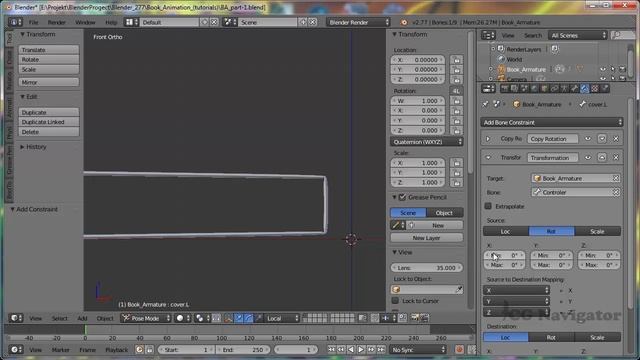This screenshot has width=640, height=360.
Task: Click the Translate button
Action: click(49, 50)
